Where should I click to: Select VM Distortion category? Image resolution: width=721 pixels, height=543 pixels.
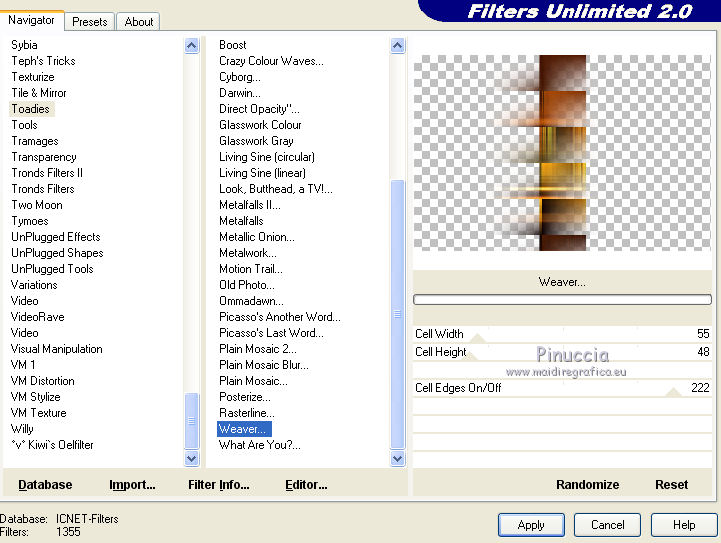pyautogui.click(x=42, y=381)
